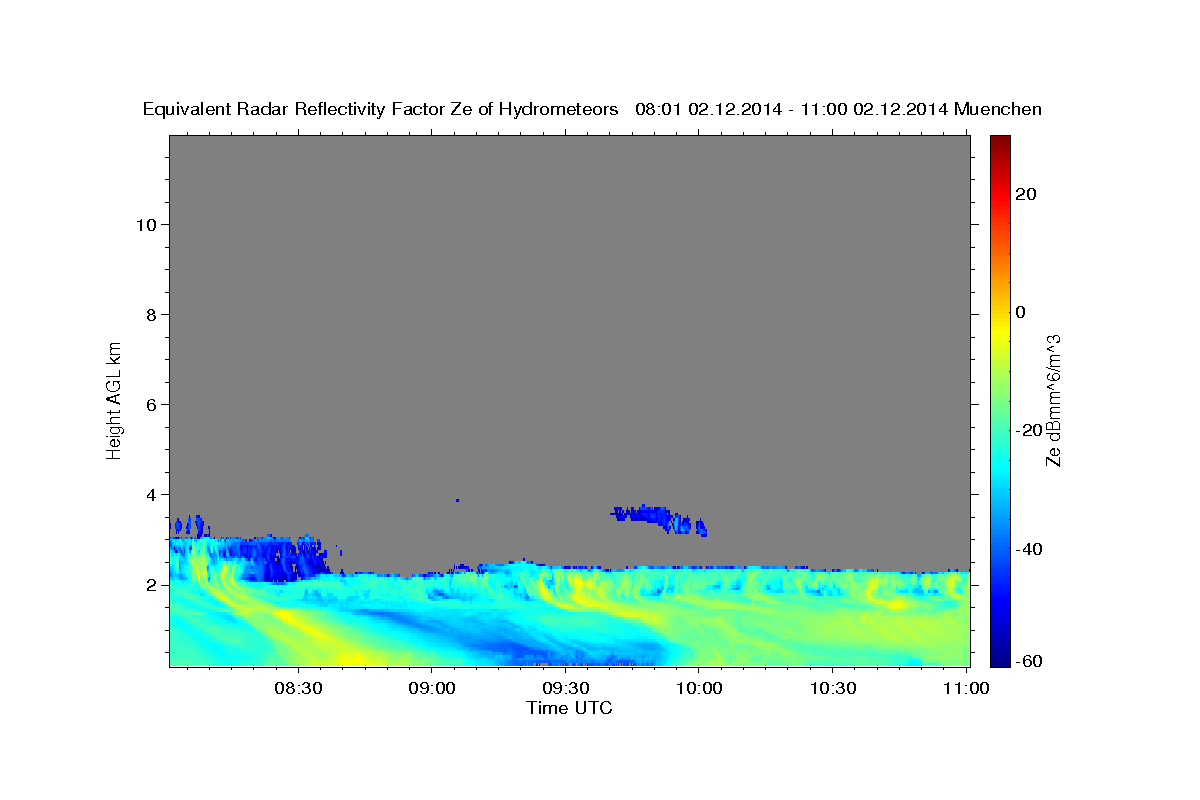Click the '09:00' time tick label
1200x800 pixels.
pyautogui.click(x=432, y=688)
